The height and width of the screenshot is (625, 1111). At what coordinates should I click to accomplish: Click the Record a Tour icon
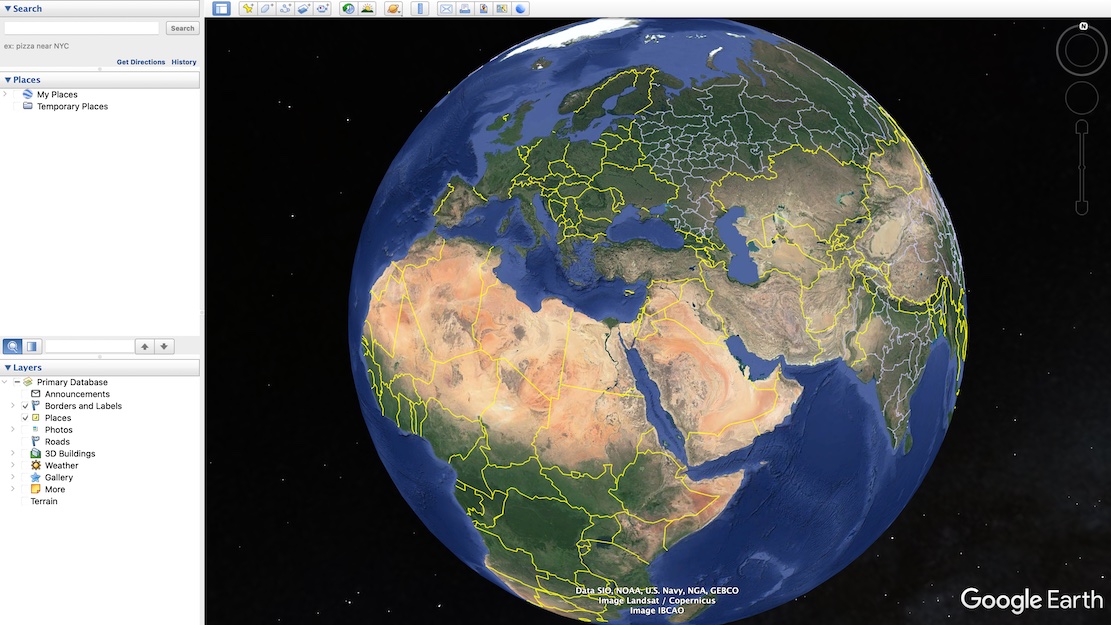[323, 9]
